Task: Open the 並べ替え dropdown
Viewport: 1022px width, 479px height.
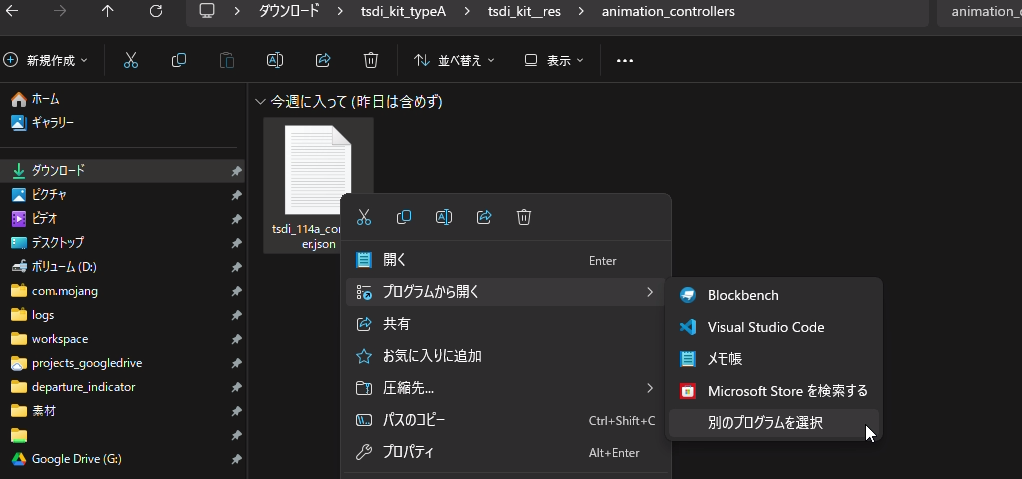Action: pyautogui.click(x=455, y=60)
